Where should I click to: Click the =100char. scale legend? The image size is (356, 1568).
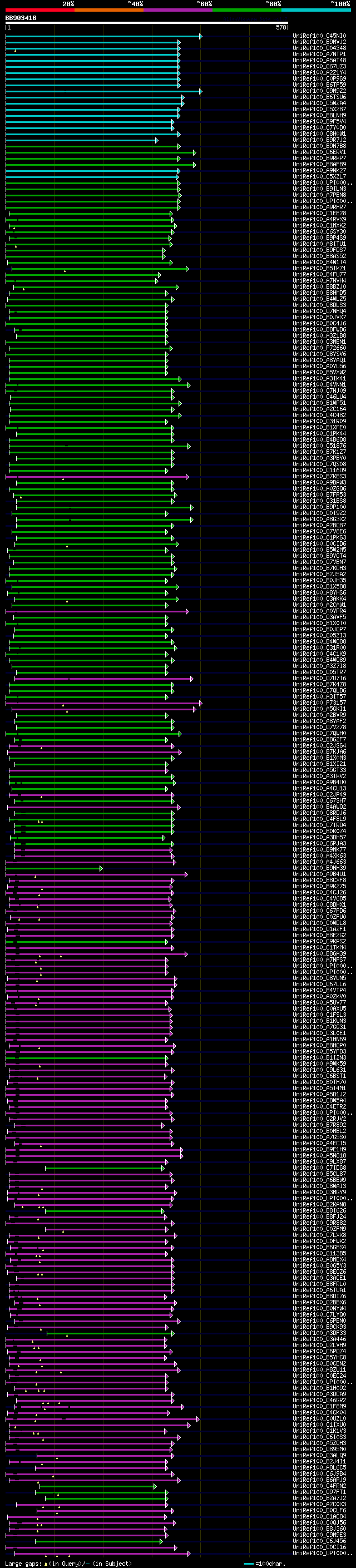[265, 1564]
